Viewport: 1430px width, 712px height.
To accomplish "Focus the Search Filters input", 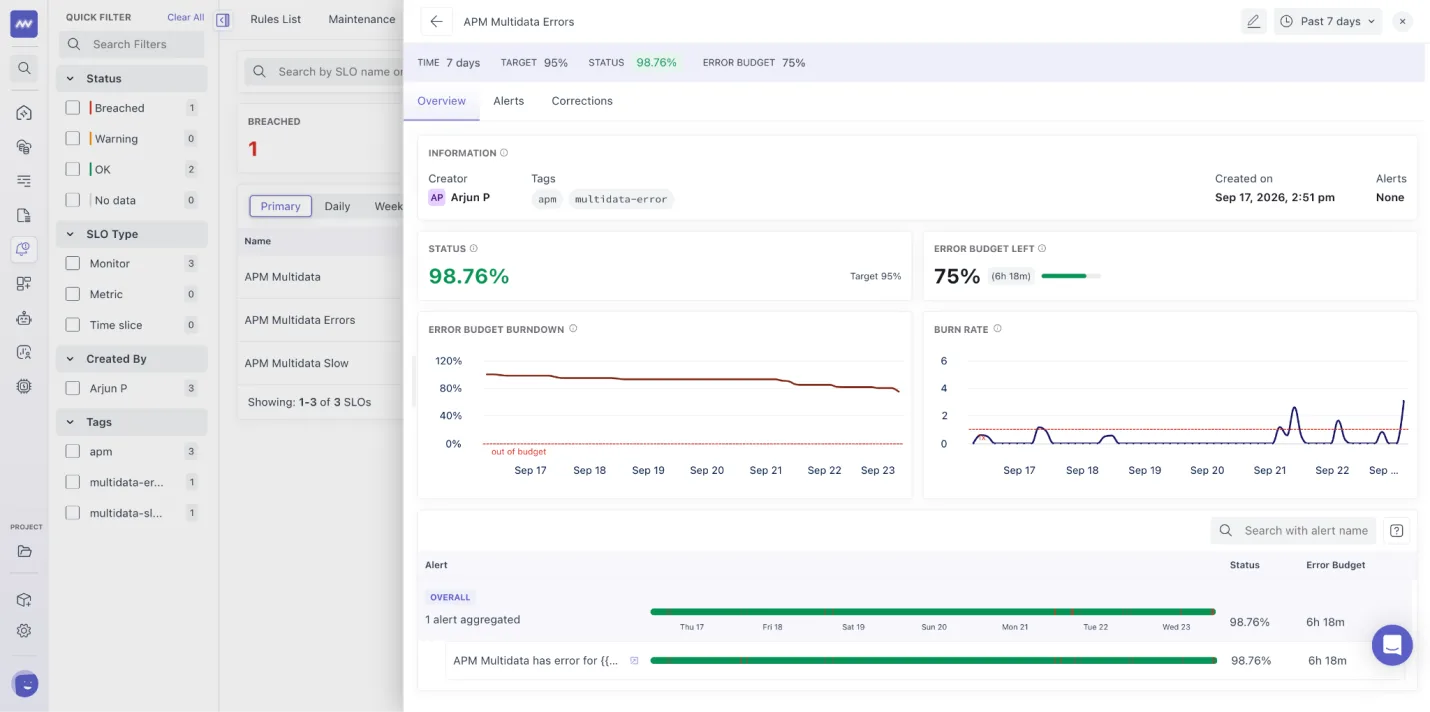I will pos(132,44).
